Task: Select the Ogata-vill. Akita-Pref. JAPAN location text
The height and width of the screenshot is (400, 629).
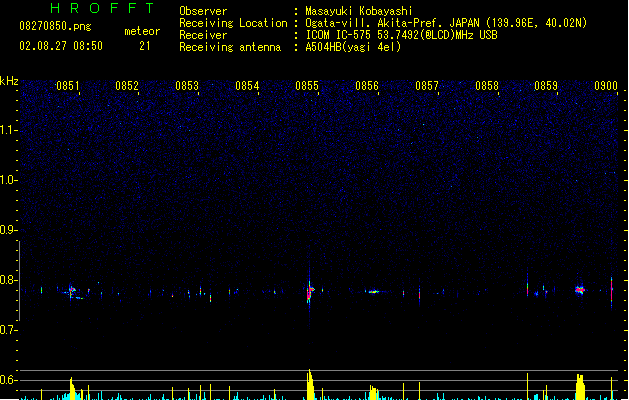Action: coord(446,23)
